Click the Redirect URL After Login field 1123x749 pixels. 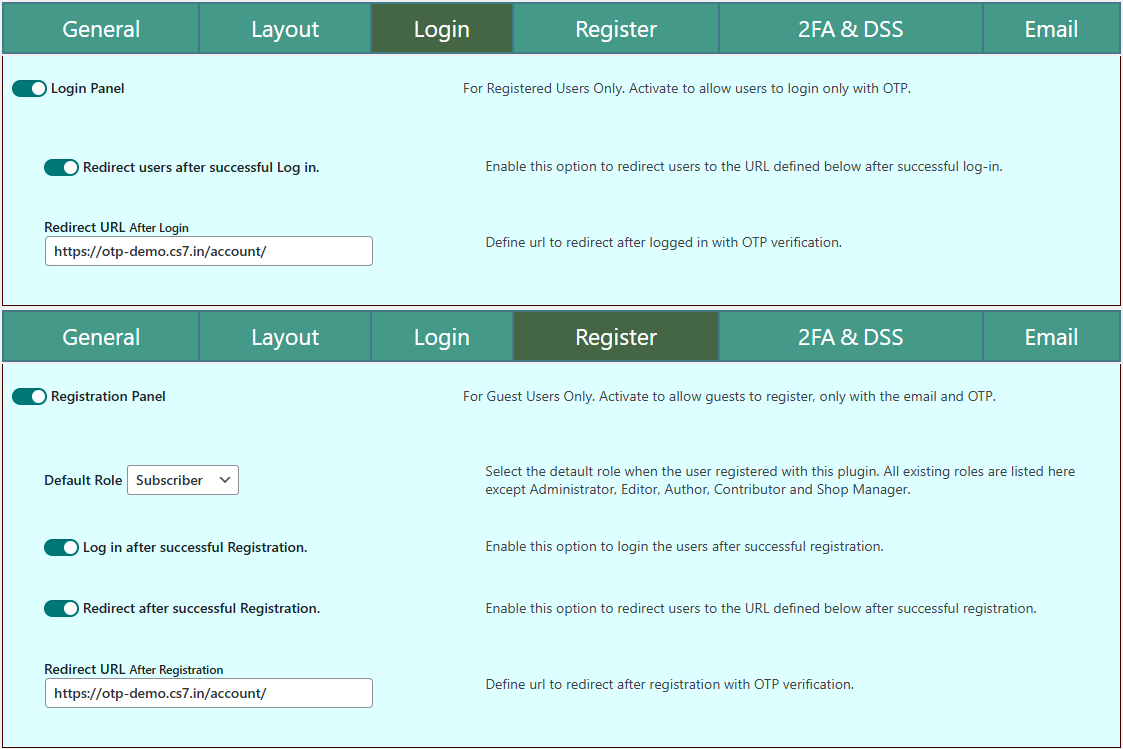(208, 251)
